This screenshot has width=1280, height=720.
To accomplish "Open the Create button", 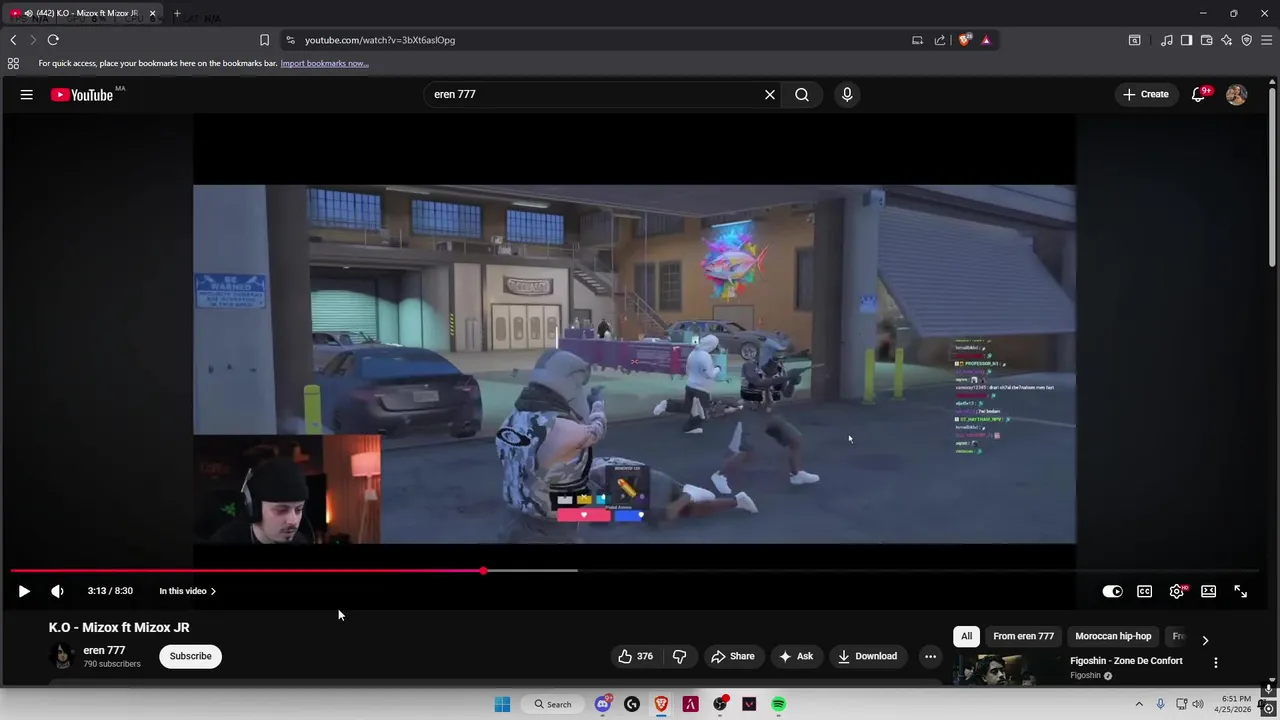I will [1146, 94].
